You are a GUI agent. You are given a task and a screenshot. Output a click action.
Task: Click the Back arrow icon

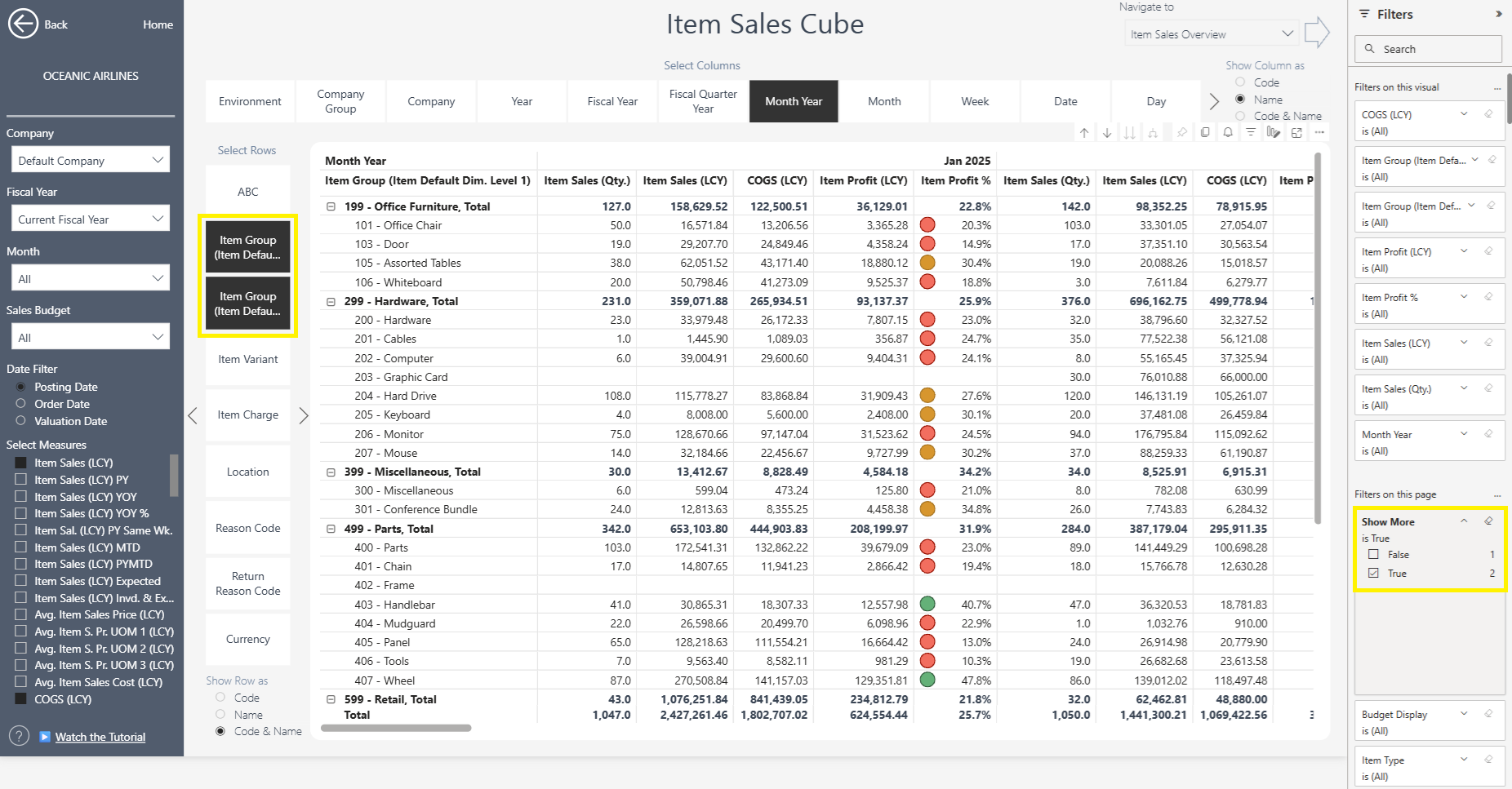(23, 24)
